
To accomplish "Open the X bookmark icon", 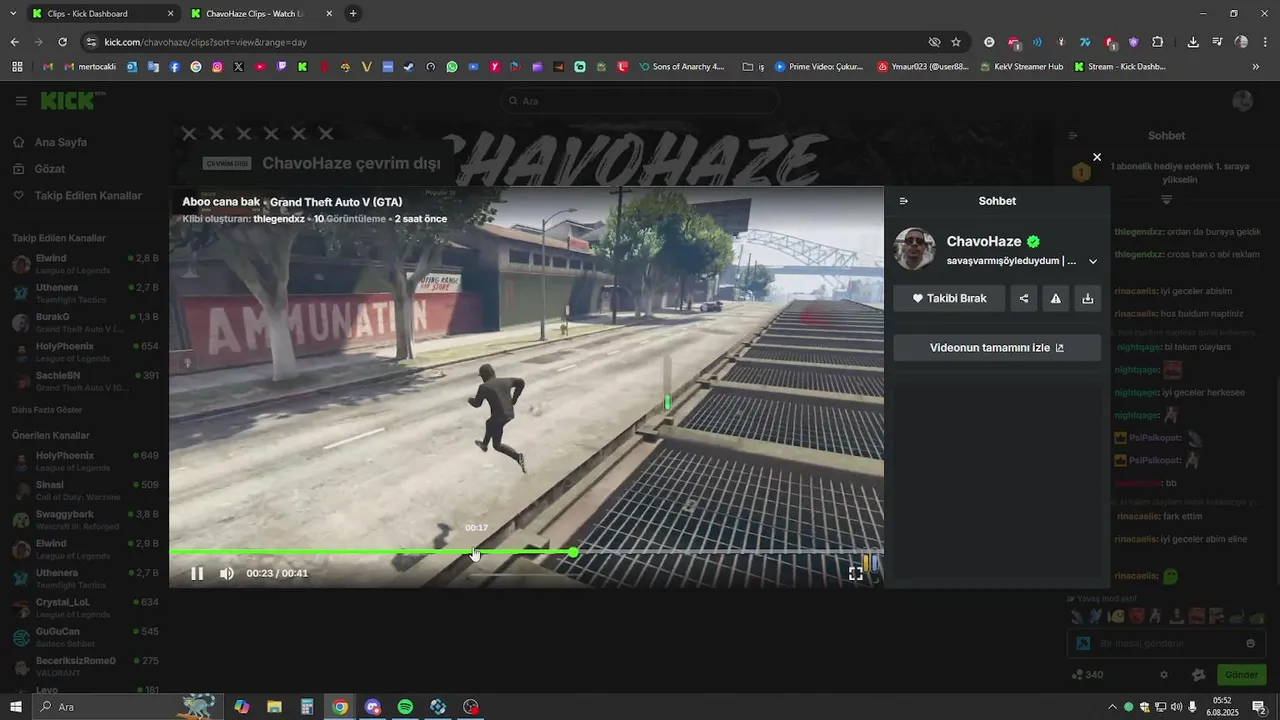I will coord(238,67).
